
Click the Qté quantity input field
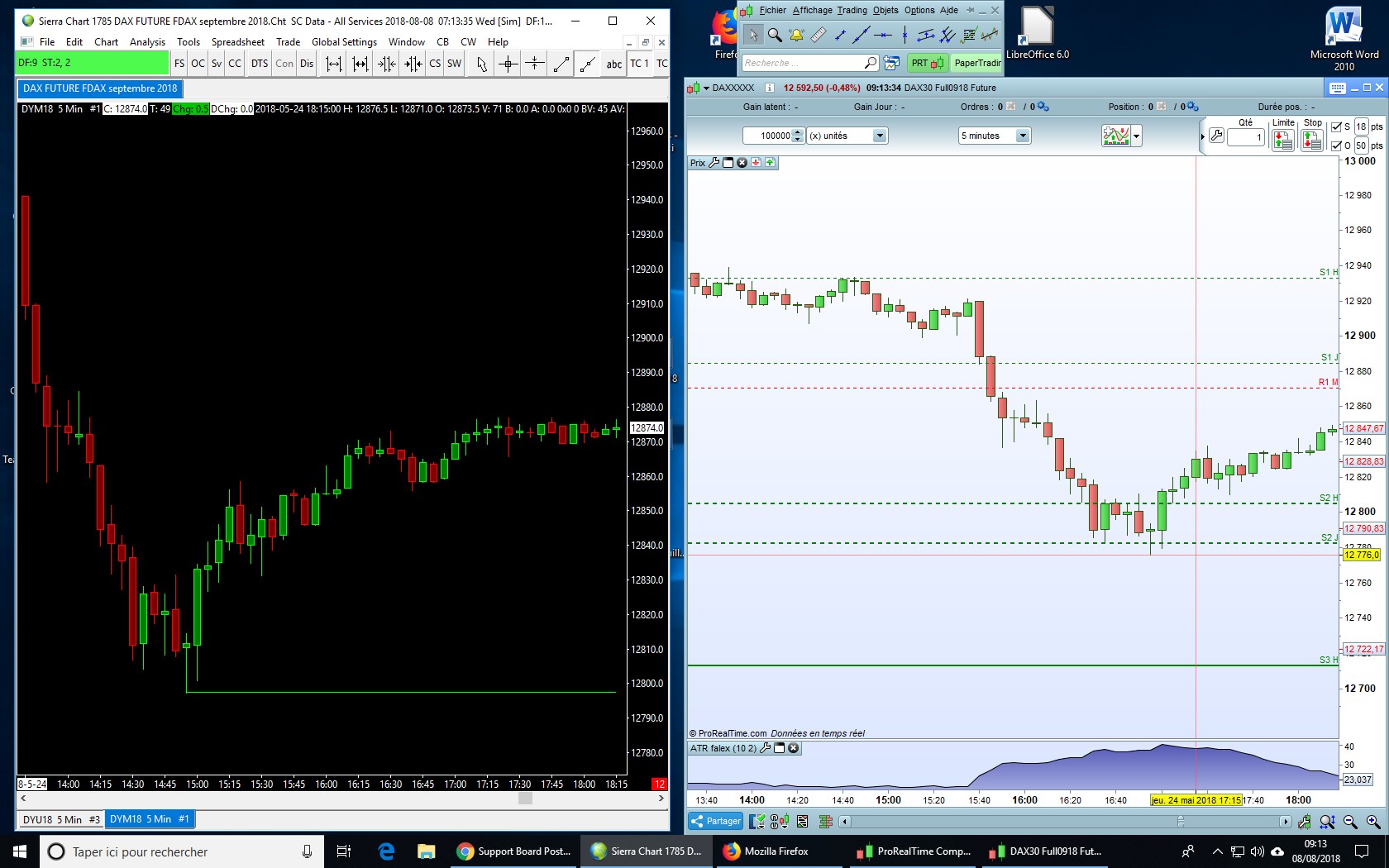click(x=1246, y=137)
